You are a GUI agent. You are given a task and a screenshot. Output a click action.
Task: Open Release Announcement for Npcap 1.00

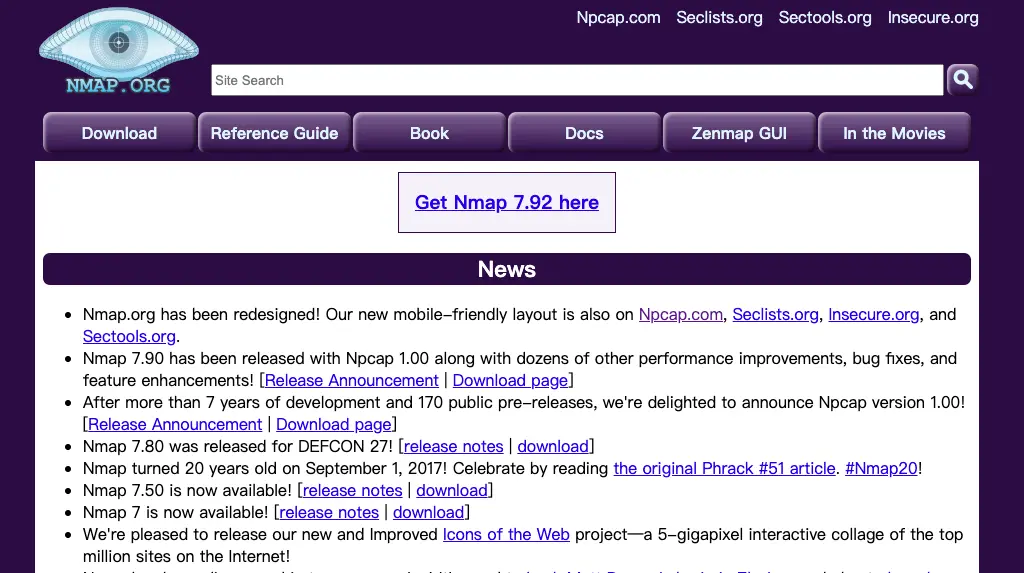click(175, 424)
